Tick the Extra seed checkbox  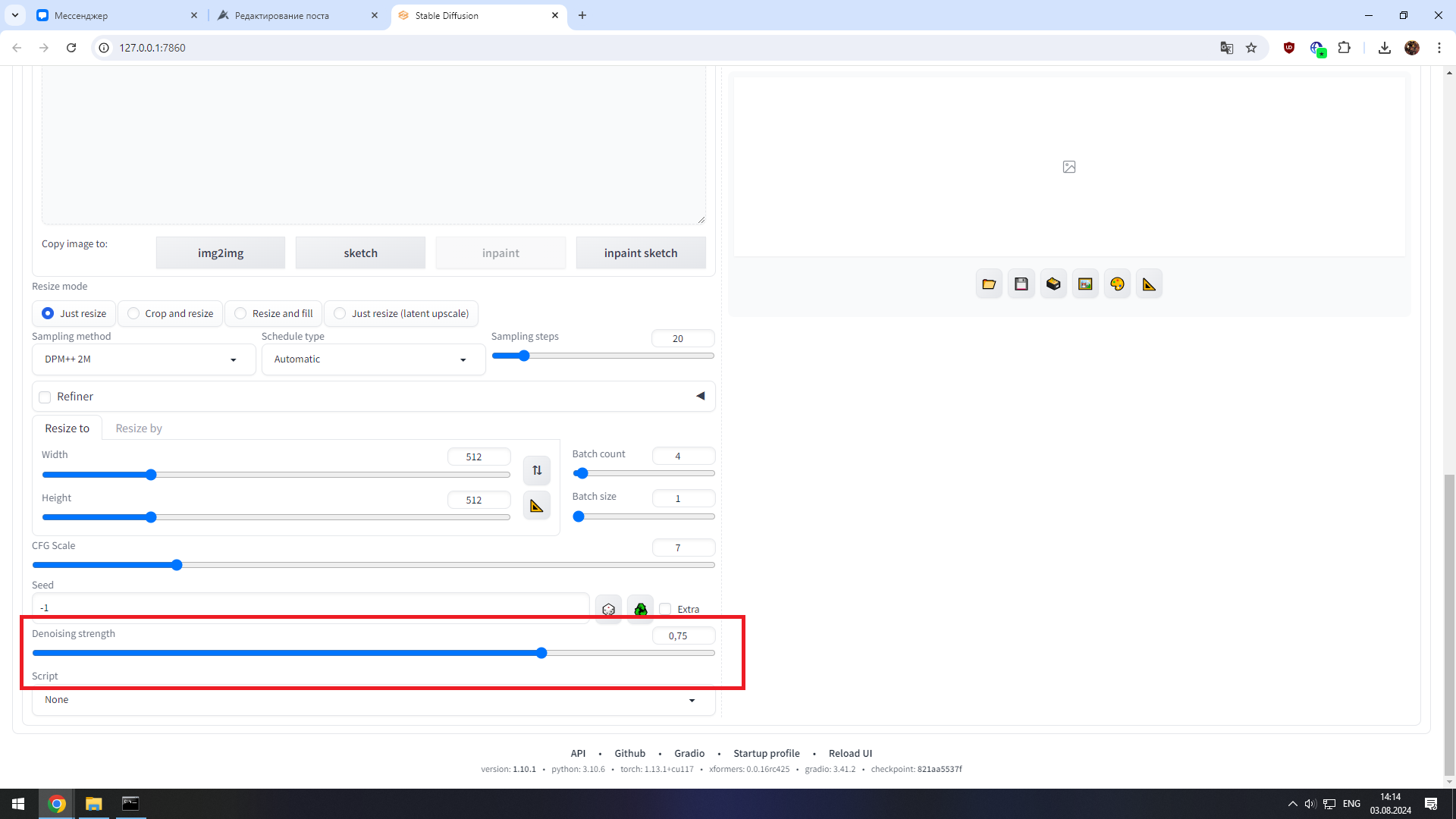click(x=666, y=609)
